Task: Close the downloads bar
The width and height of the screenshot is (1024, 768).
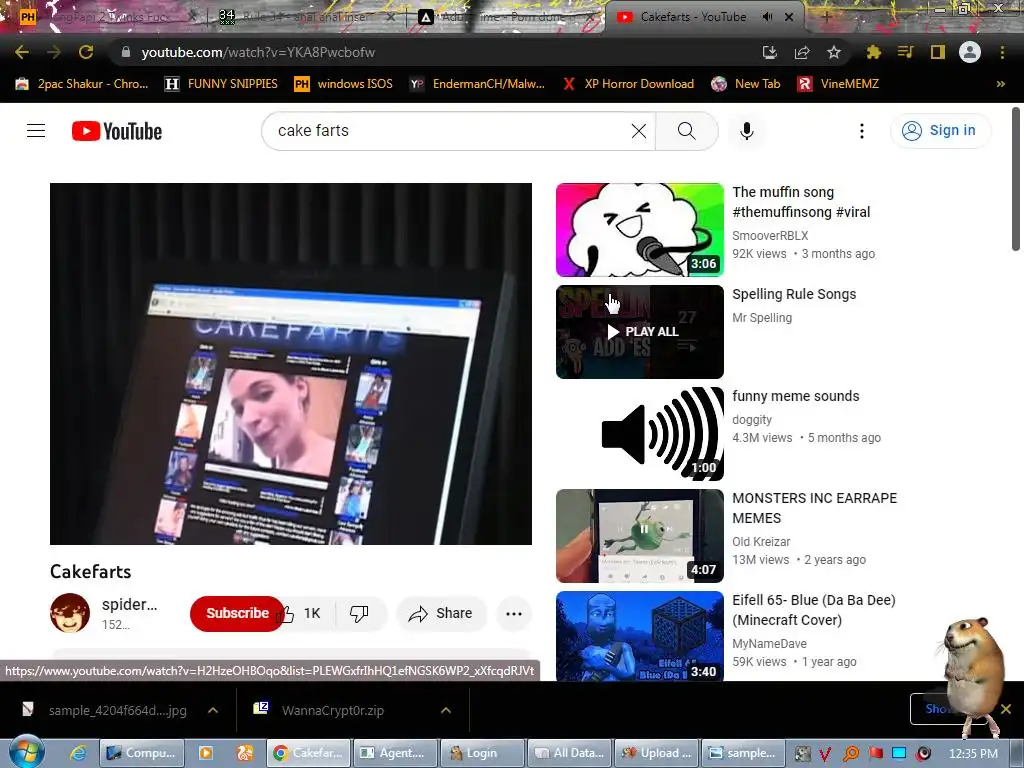Action: click(x=1006, y=709)
